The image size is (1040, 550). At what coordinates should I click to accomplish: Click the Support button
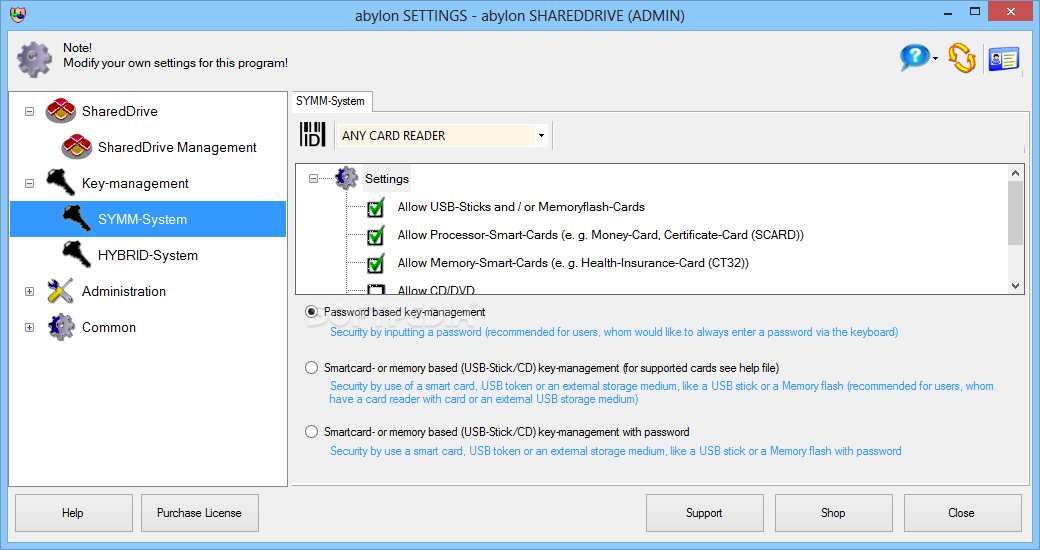click(704, 513)
